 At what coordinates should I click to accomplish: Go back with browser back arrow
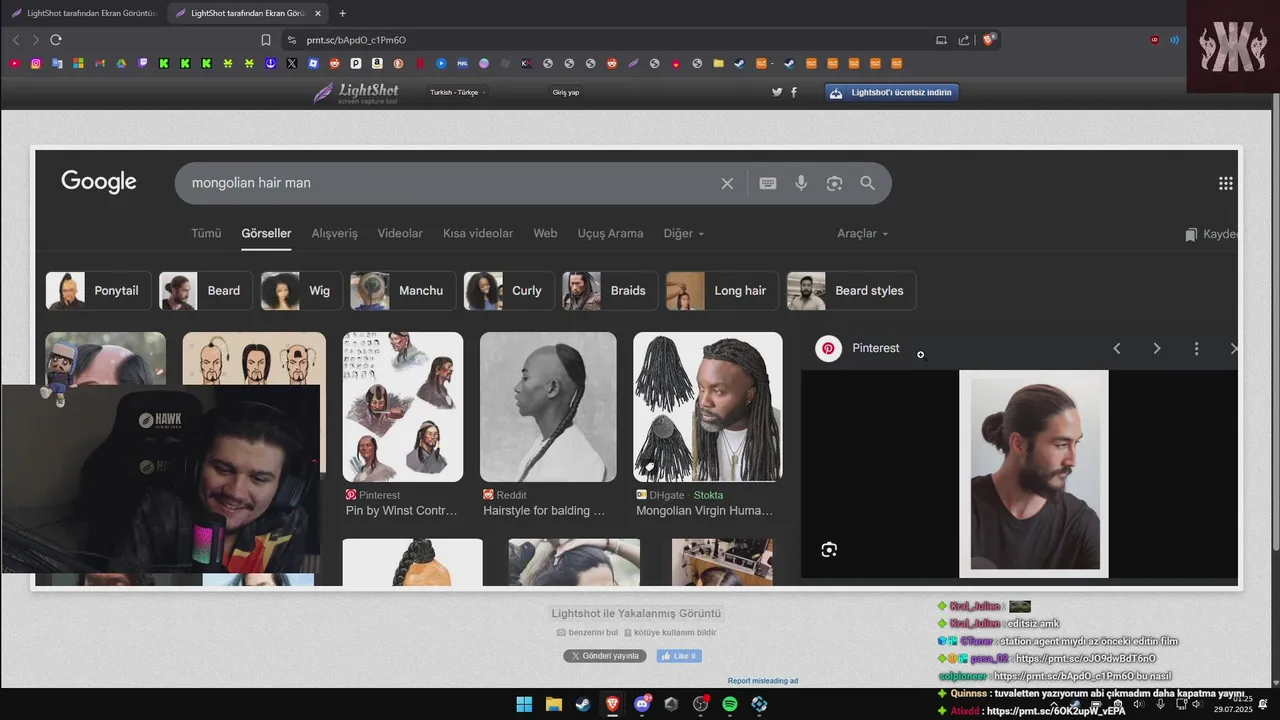(x=16, y=40)
